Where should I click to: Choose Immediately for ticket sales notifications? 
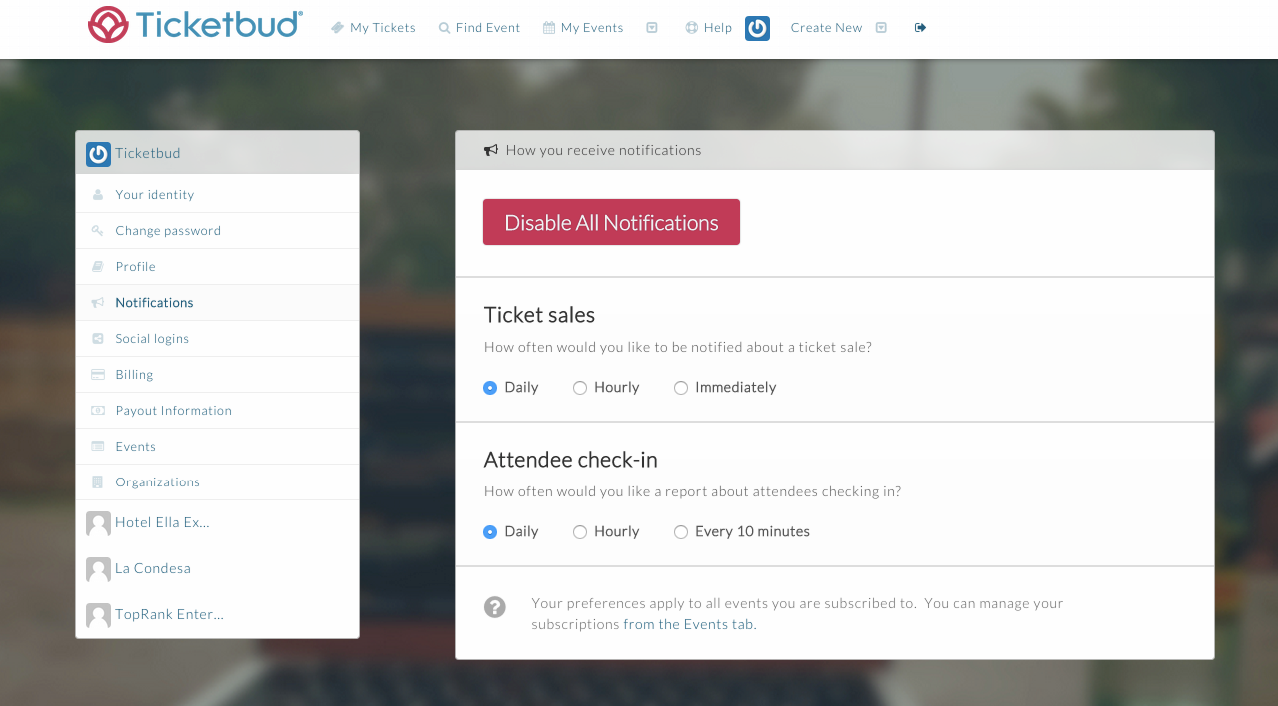click(681, 388)
